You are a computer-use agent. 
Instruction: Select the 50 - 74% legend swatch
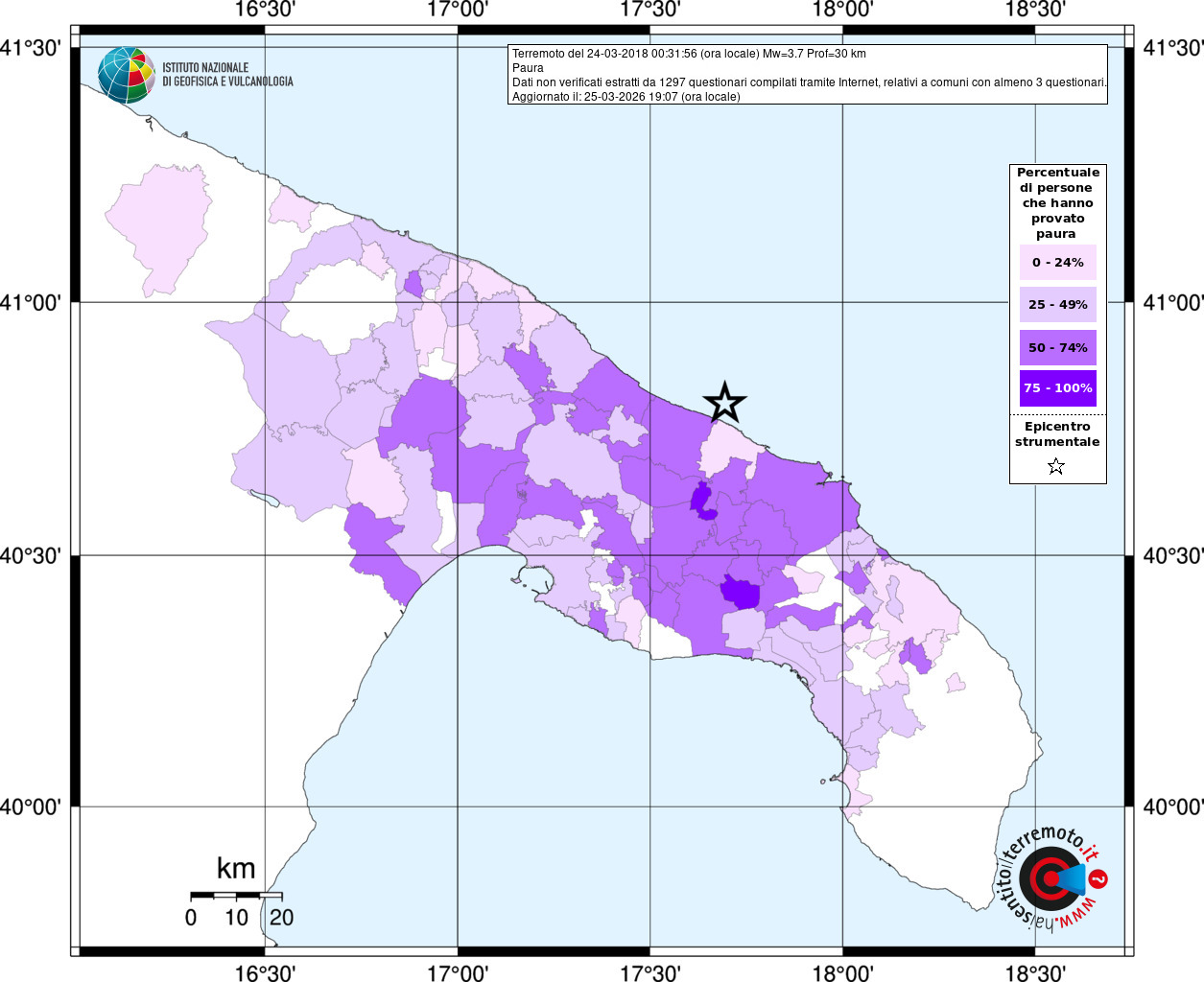click(1057, 347)
